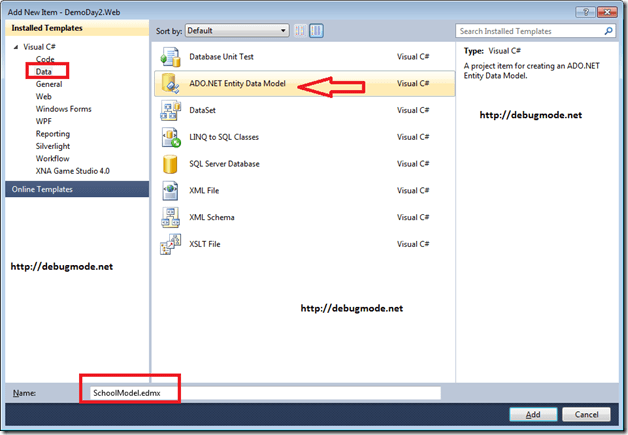Select the Data category in tree
Screen dimensions: 628x435
click(x=46, y=72)
